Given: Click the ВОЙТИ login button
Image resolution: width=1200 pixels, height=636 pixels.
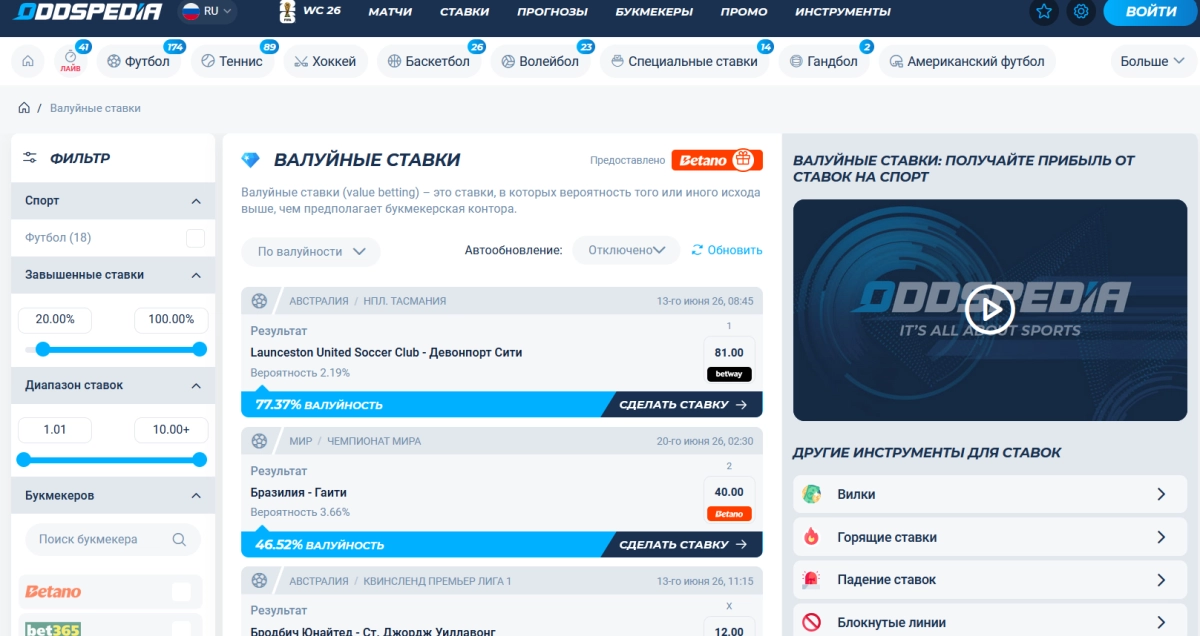Looking at the screenshot, I should point(1151,12).
